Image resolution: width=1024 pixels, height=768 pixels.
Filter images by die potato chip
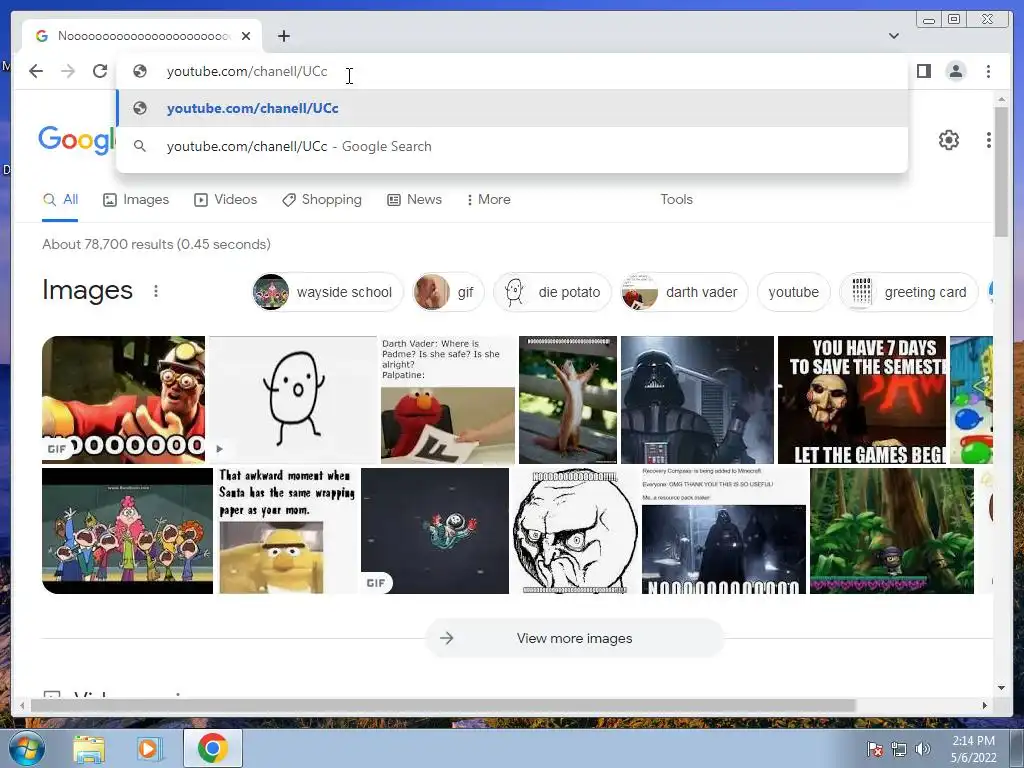coord(552,292)
